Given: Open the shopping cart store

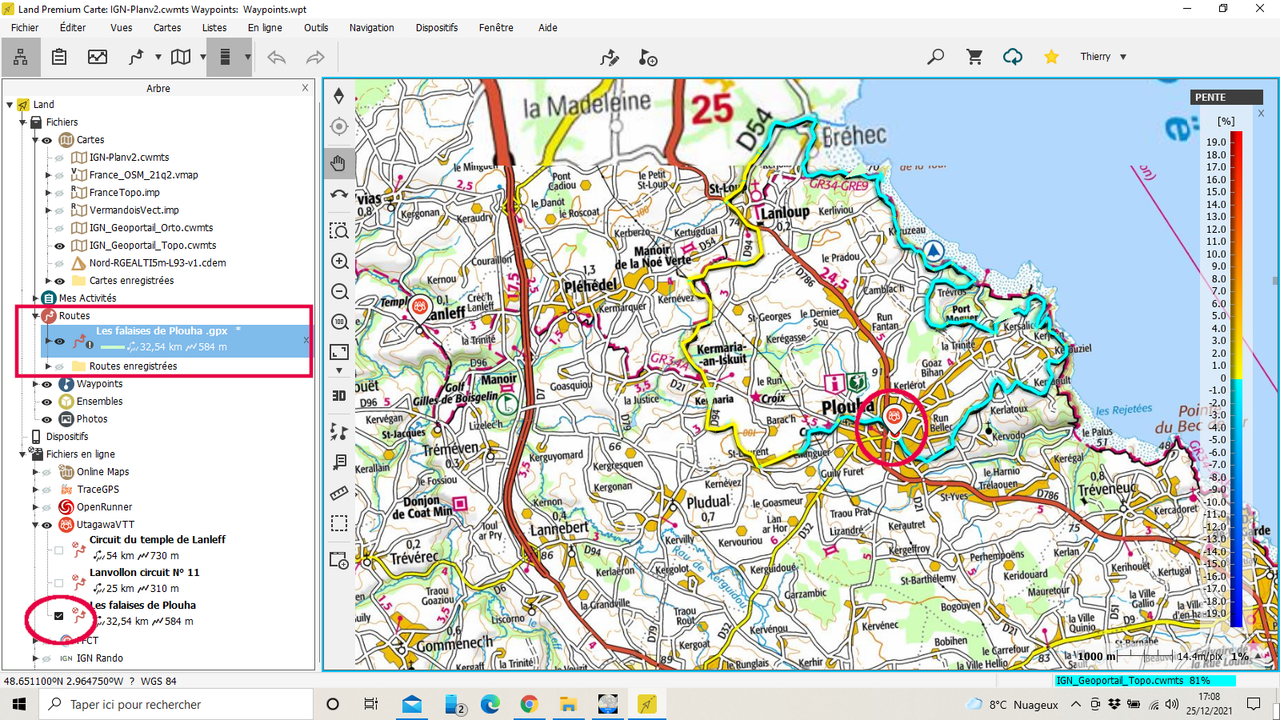Looking at the screenshot, I should (974, 57).
